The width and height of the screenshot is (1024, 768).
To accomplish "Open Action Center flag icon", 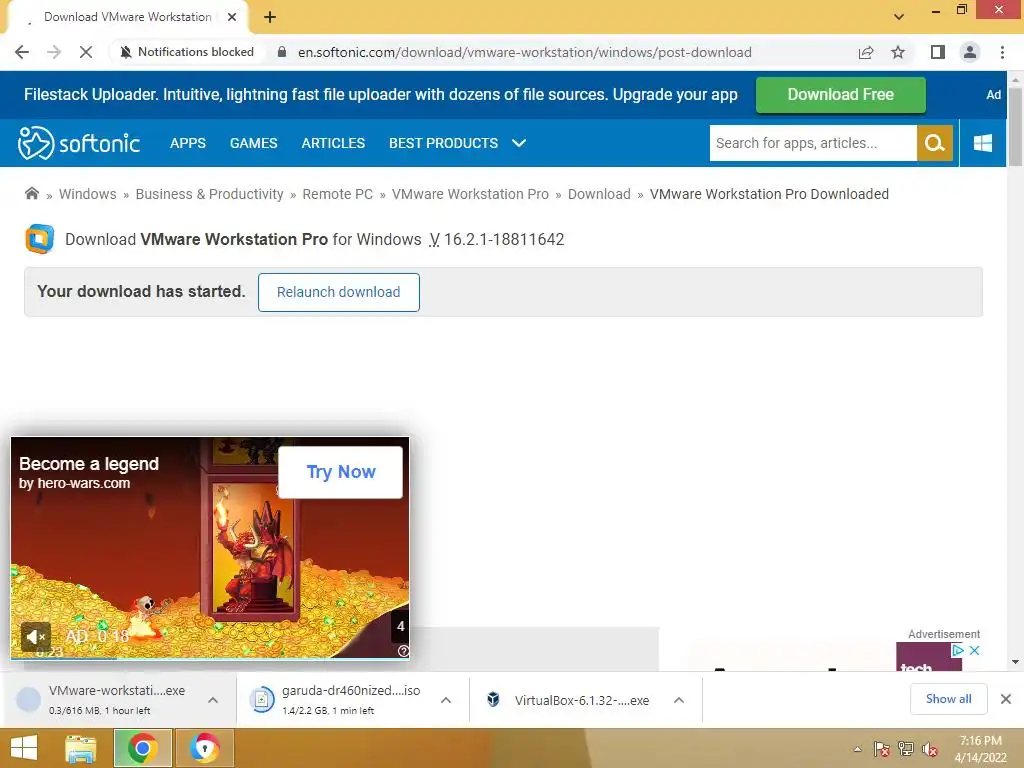I will pyautogui.click(x=882, y=749).
